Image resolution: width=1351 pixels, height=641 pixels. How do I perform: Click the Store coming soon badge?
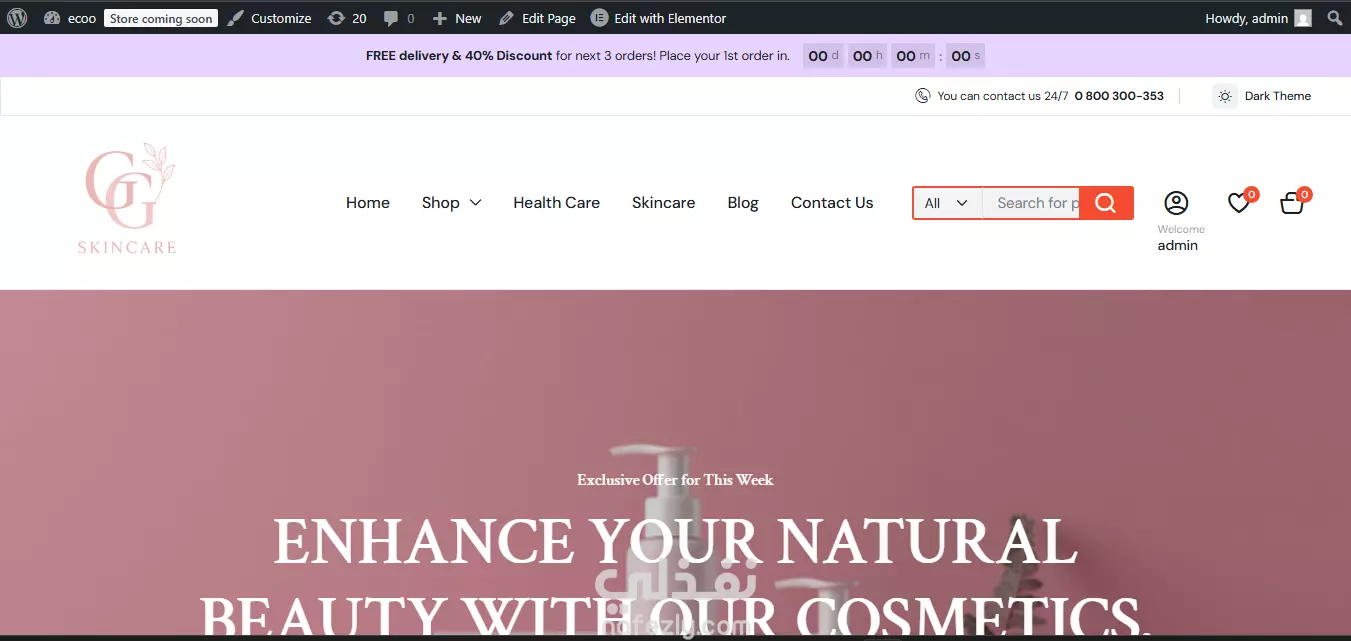coord(161,18)
